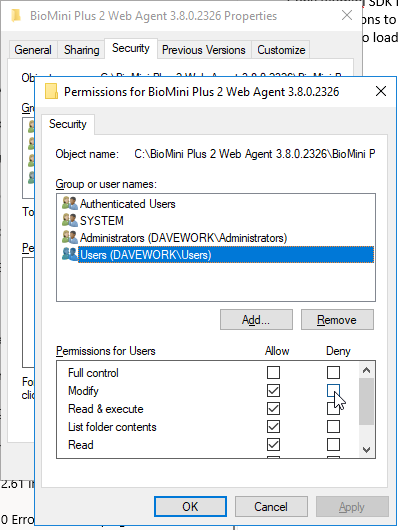
Task: Uncheck Allow for Read permission
Action: point(273,444)
